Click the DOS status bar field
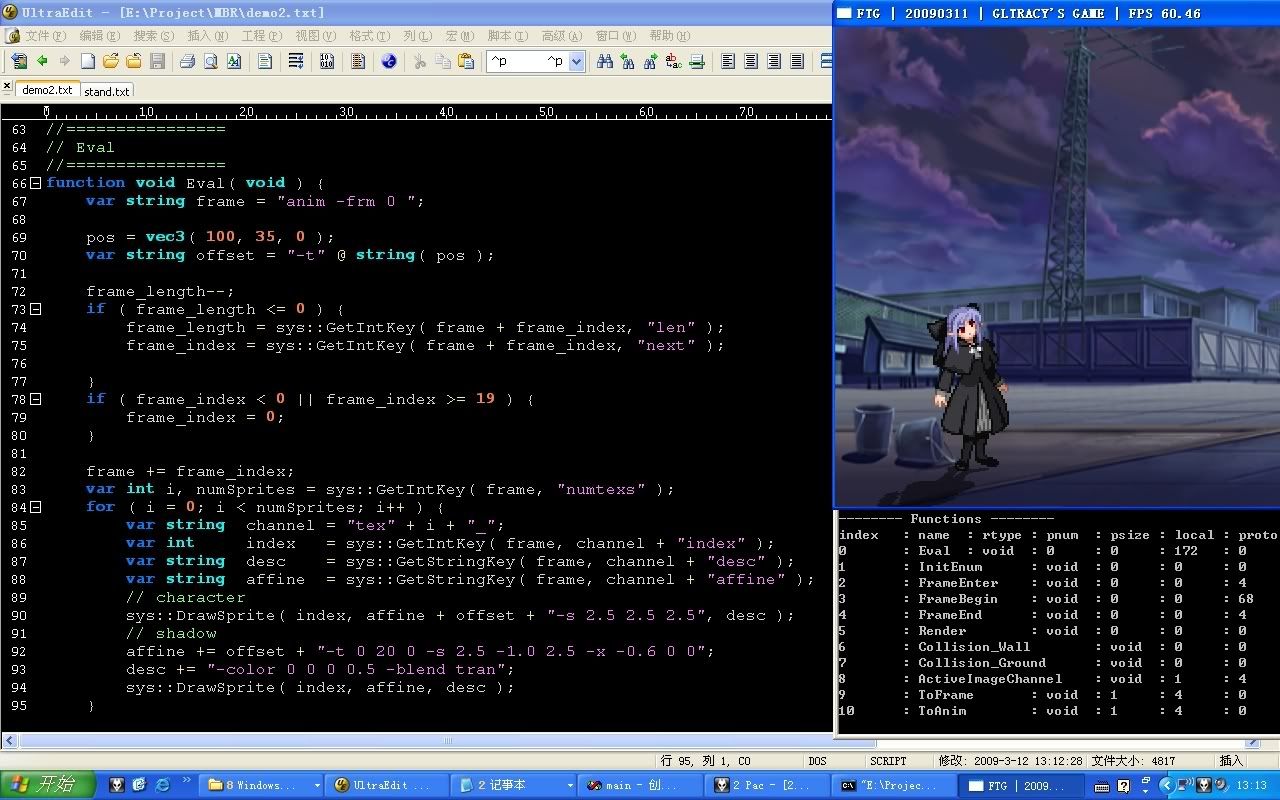1280x800 pixels. (x=817, y=761)
